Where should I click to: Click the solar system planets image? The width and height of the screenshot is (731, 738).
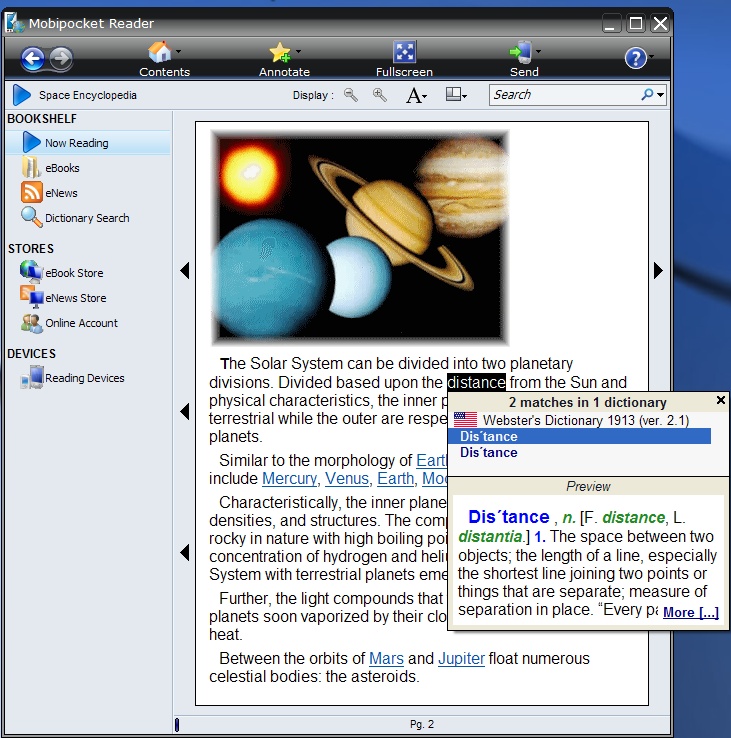point(360,237)
